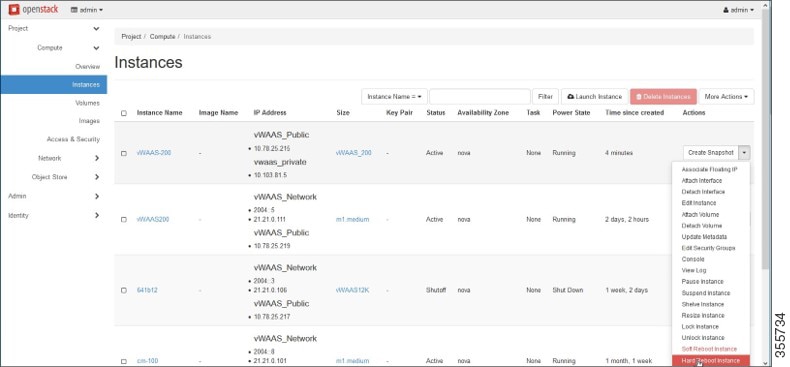Toggle the actions caret beside Create Snapshot
Image resolution: width=790 pixels, height=367 pixels.
pos(744,153)
